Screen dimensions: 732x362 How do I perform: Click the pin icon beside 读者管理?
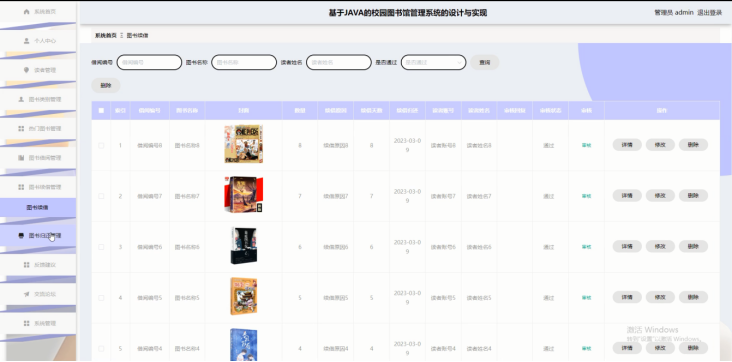(26, 70)
